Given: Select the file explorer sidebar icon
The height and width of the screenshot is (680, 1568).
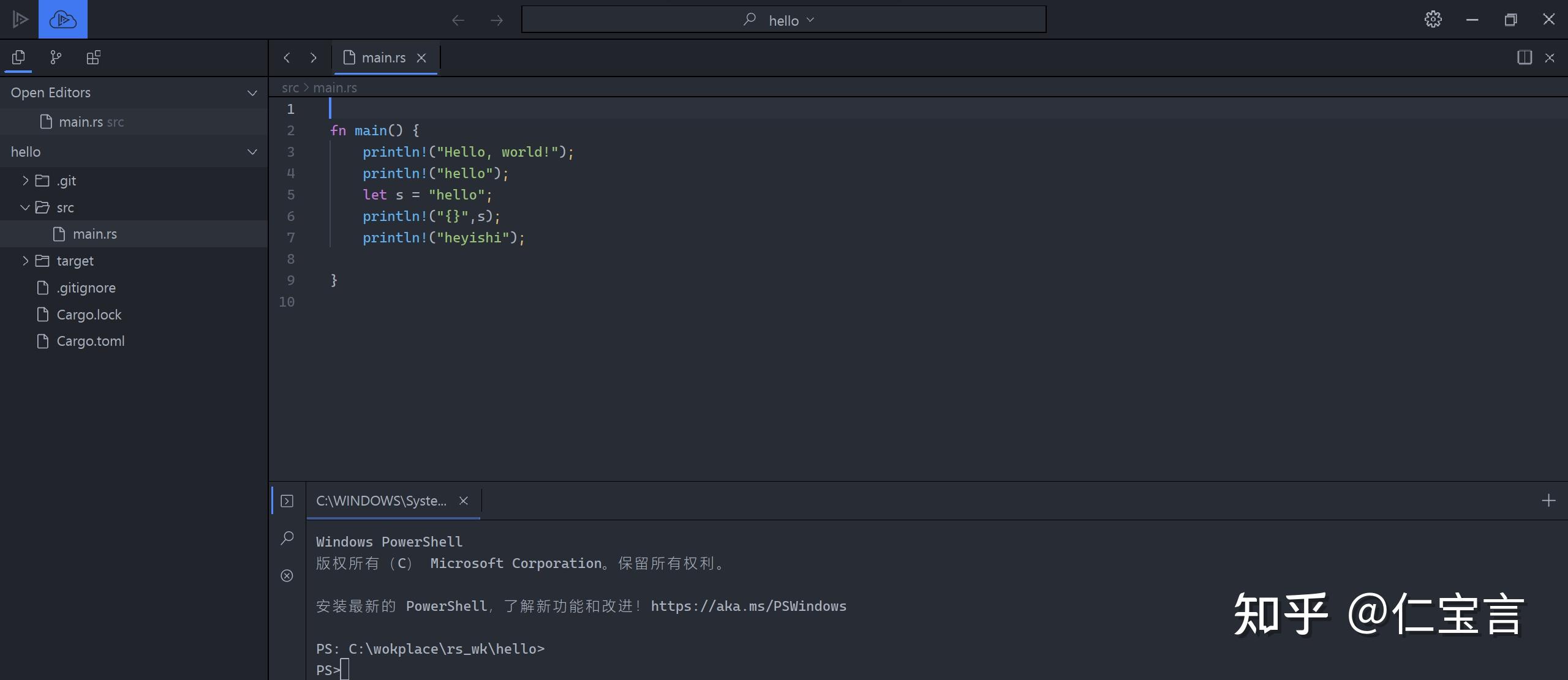Looking at the screenshot, I should pos(18,58).
